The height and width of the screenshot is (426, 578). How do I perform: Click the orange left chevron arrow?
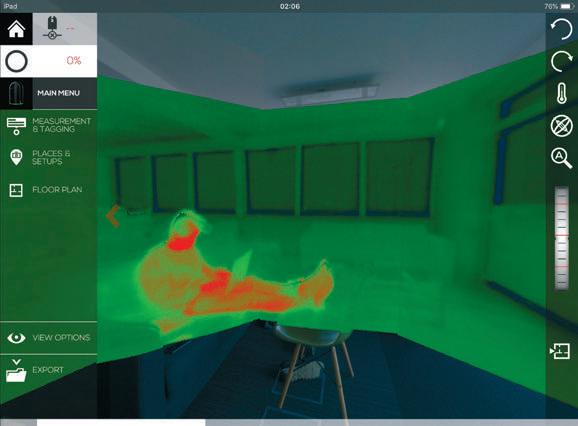pyautogui.click(x=114, y=216)
